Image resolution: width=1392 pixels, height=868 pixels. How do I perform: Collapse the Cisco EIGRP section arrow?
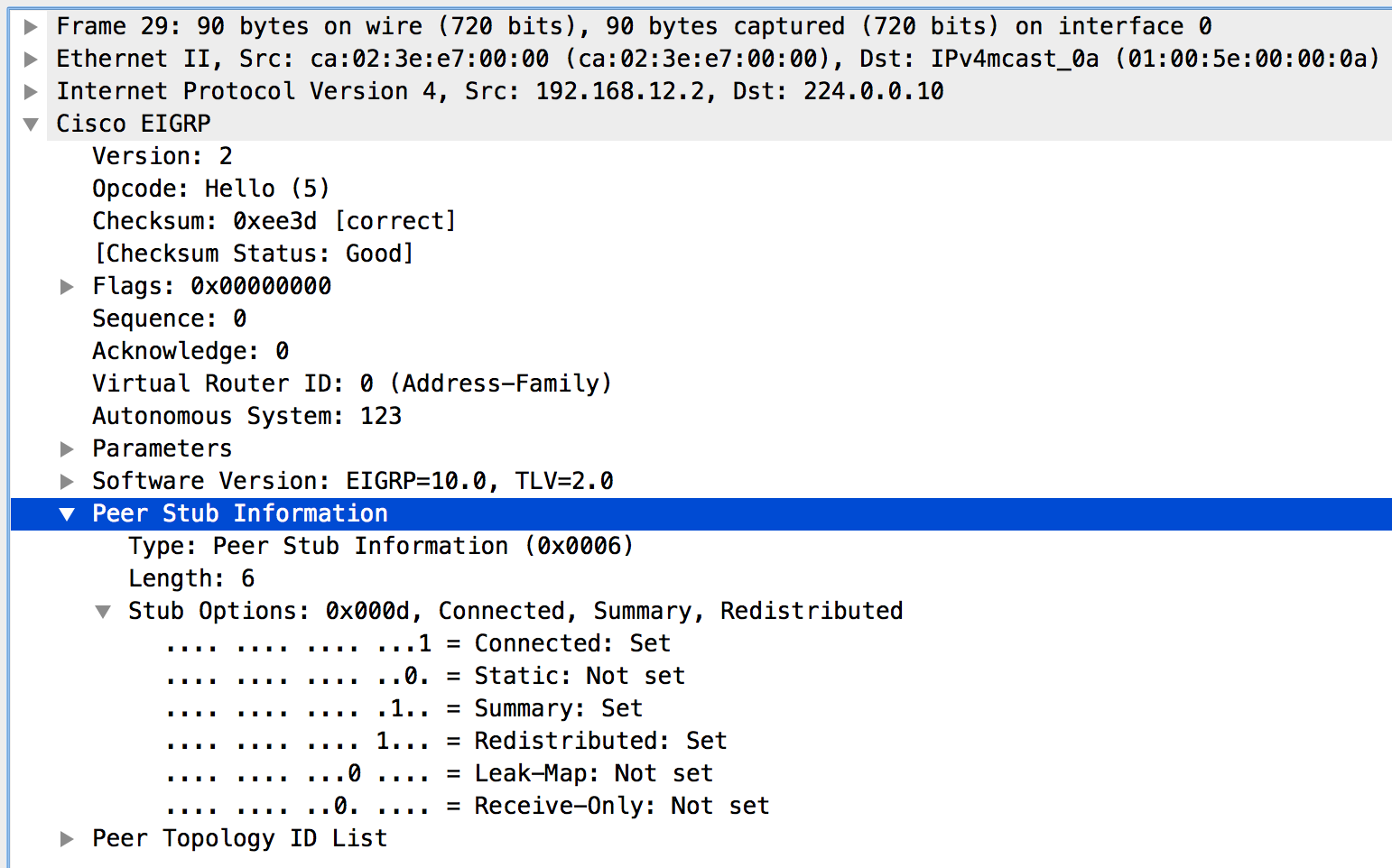31,125
